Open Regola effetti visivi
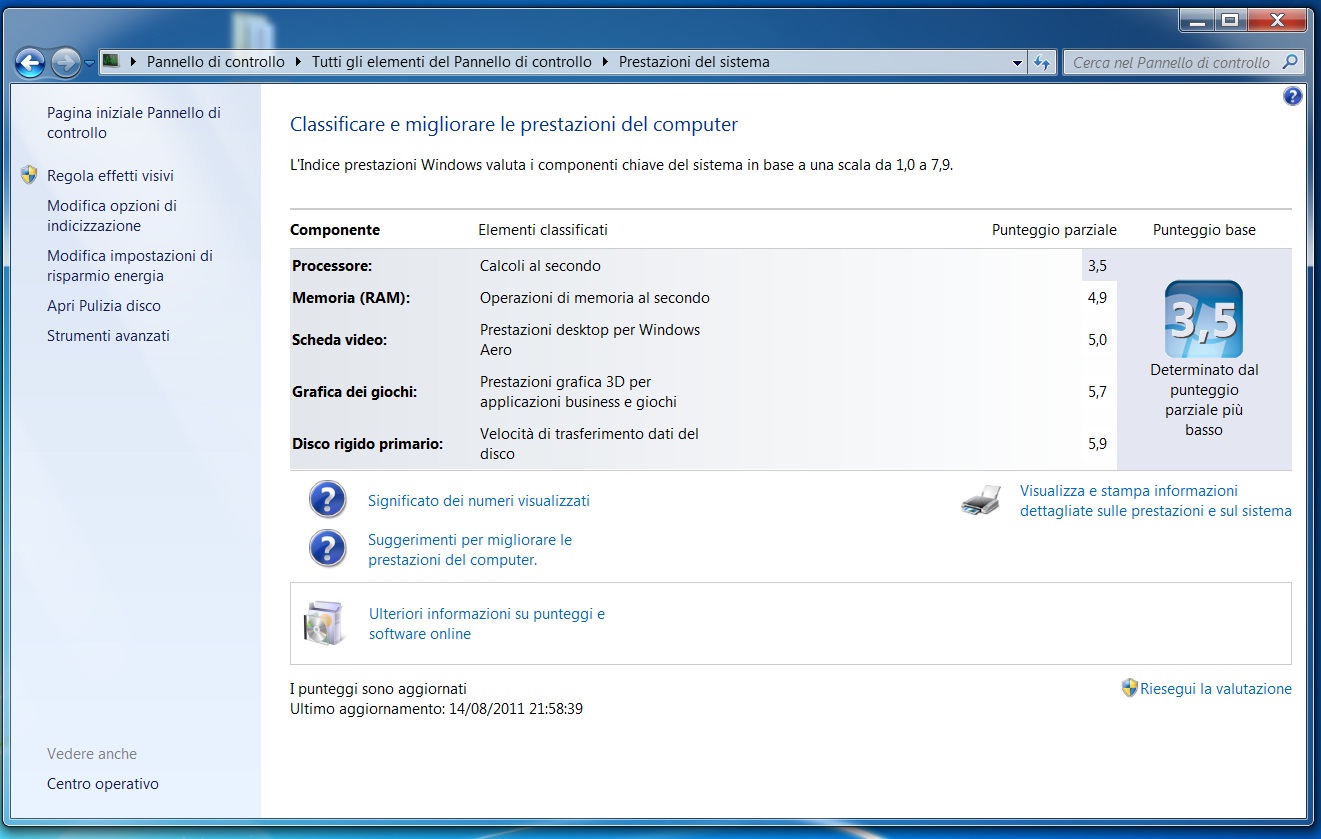The image size is (1321, 839). 110,176
